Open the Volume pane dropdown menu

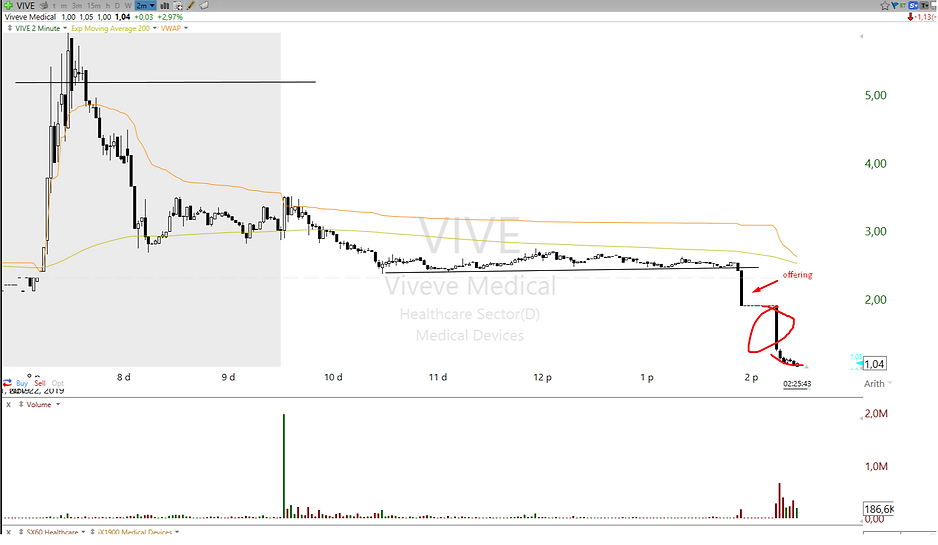click(x=56, y=405)
